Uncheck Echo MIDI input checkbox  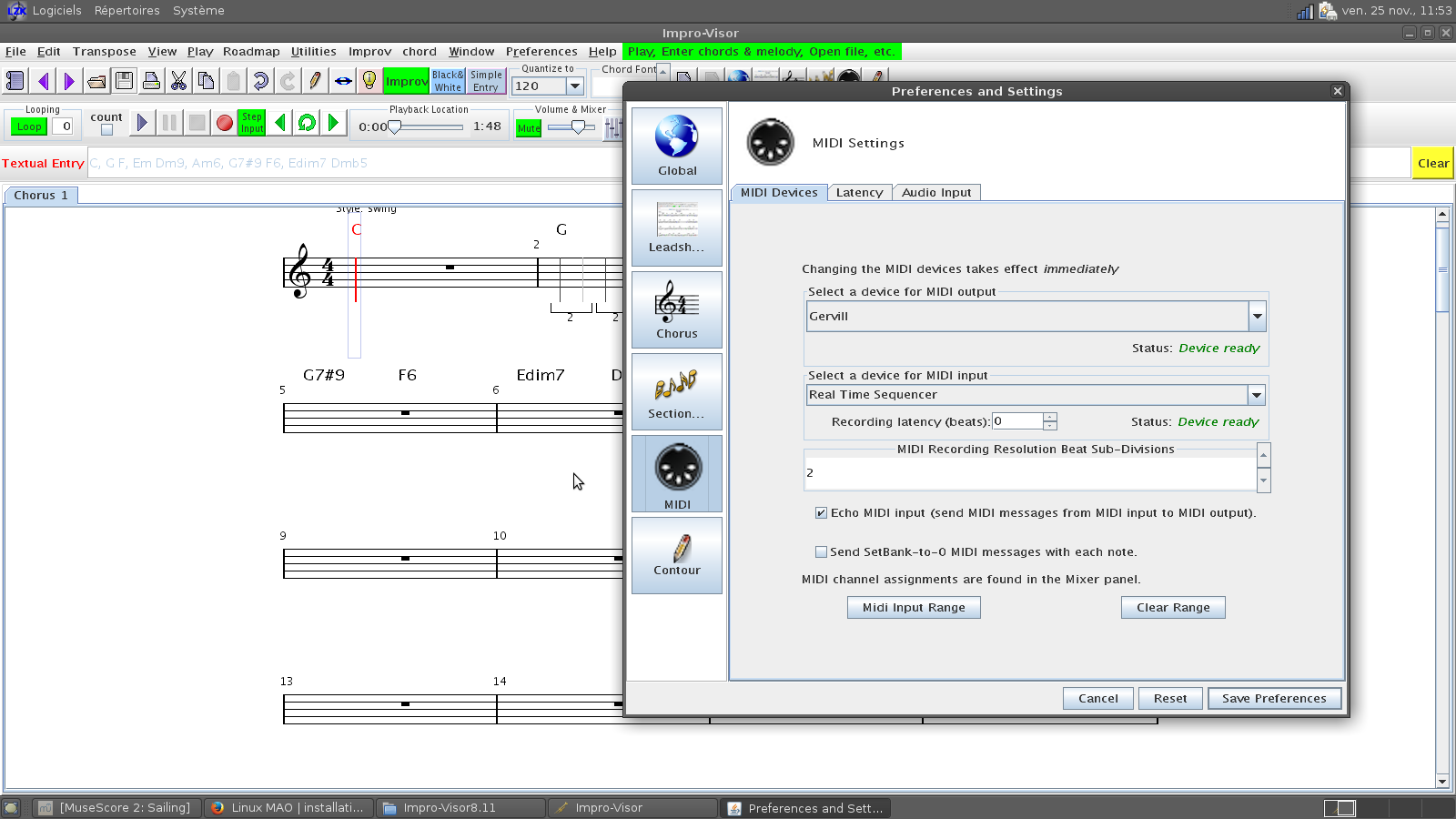821,513
